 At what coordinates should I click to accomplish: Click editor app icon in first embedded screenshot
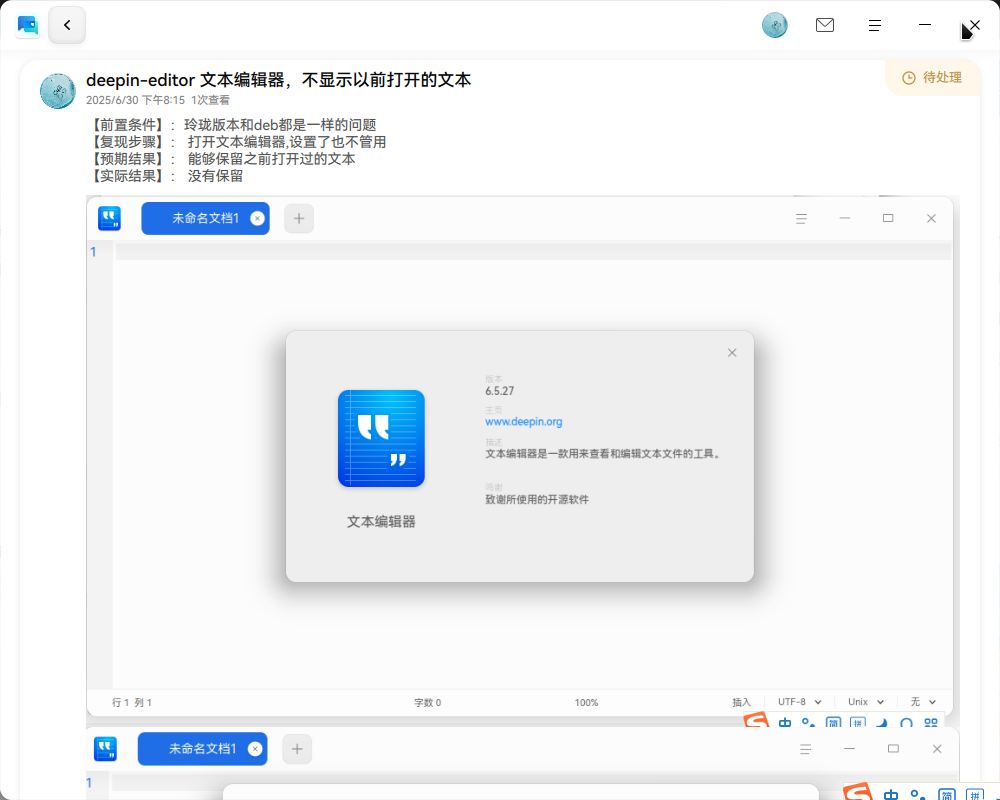click(110, 219)
